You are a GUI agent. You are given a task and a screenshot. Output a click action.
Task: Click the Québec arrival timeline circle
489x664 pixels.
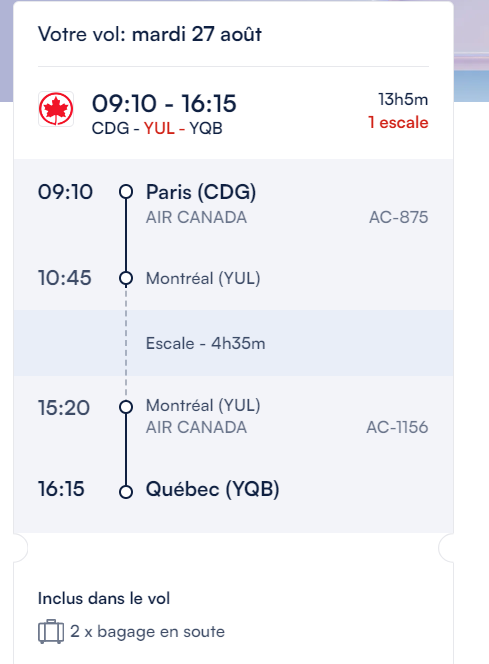[126, 492]
